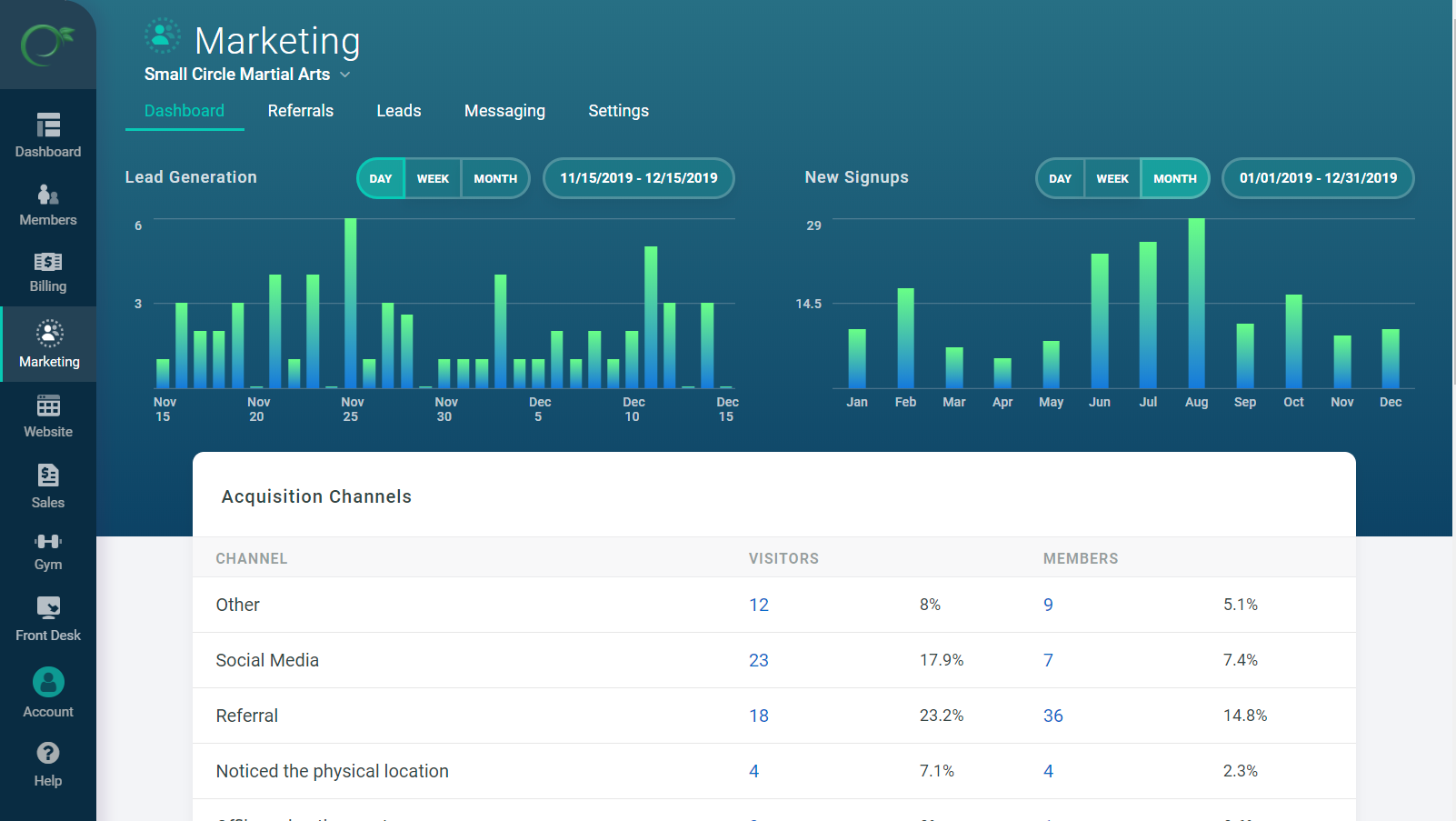
Task: Open Front Desk in sidebar
Action: click(x=48, y=608)
